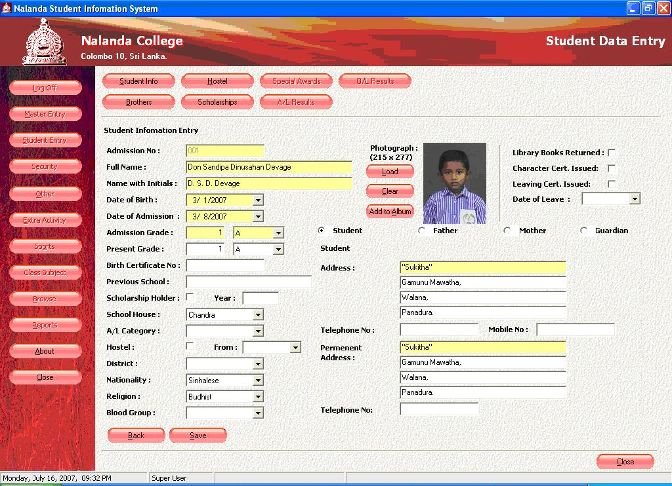
Task: Expand the District dropdown
Action: coord(258,364)
